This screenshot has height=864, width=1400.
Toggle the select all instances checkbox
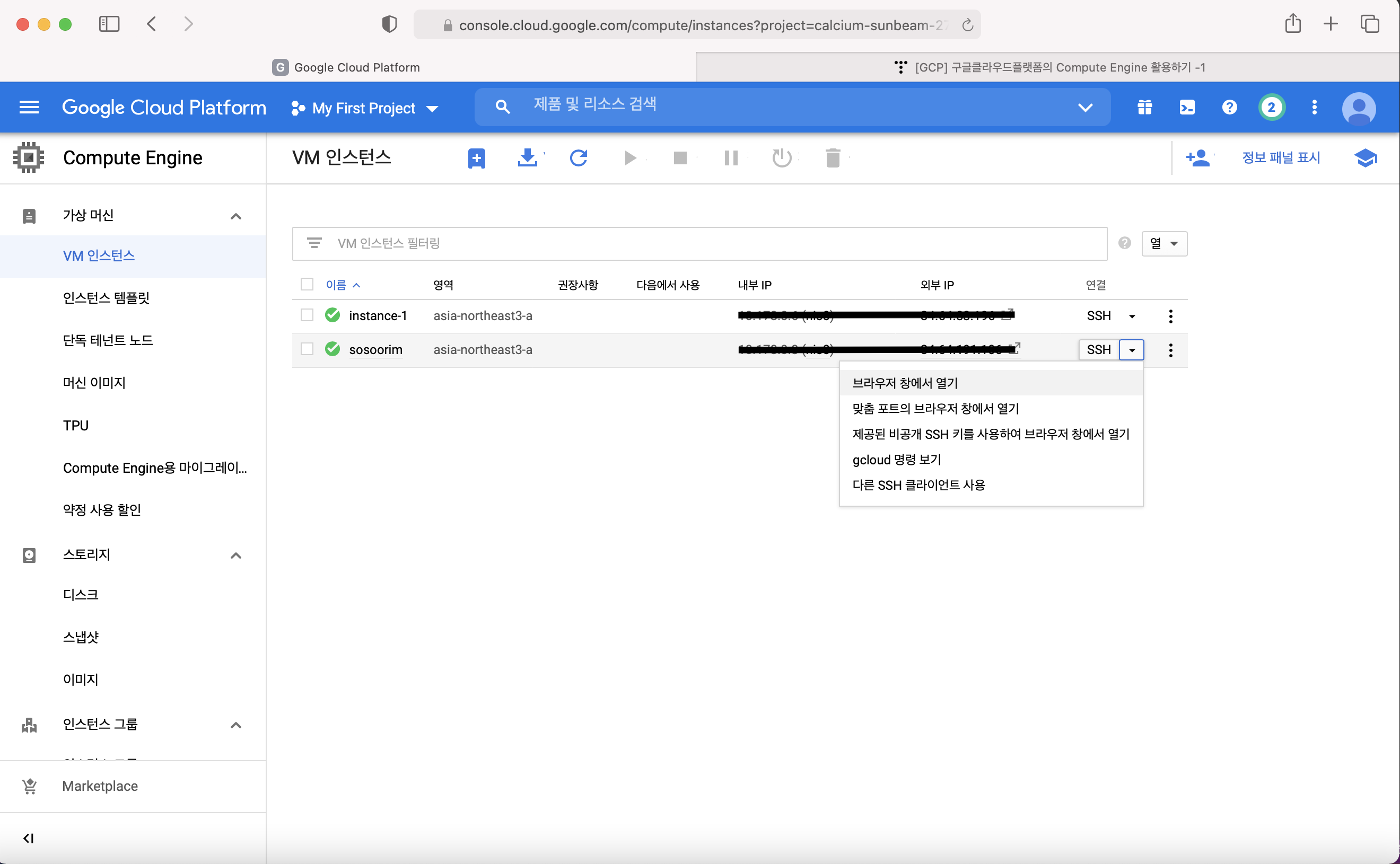tap(307, 284)
